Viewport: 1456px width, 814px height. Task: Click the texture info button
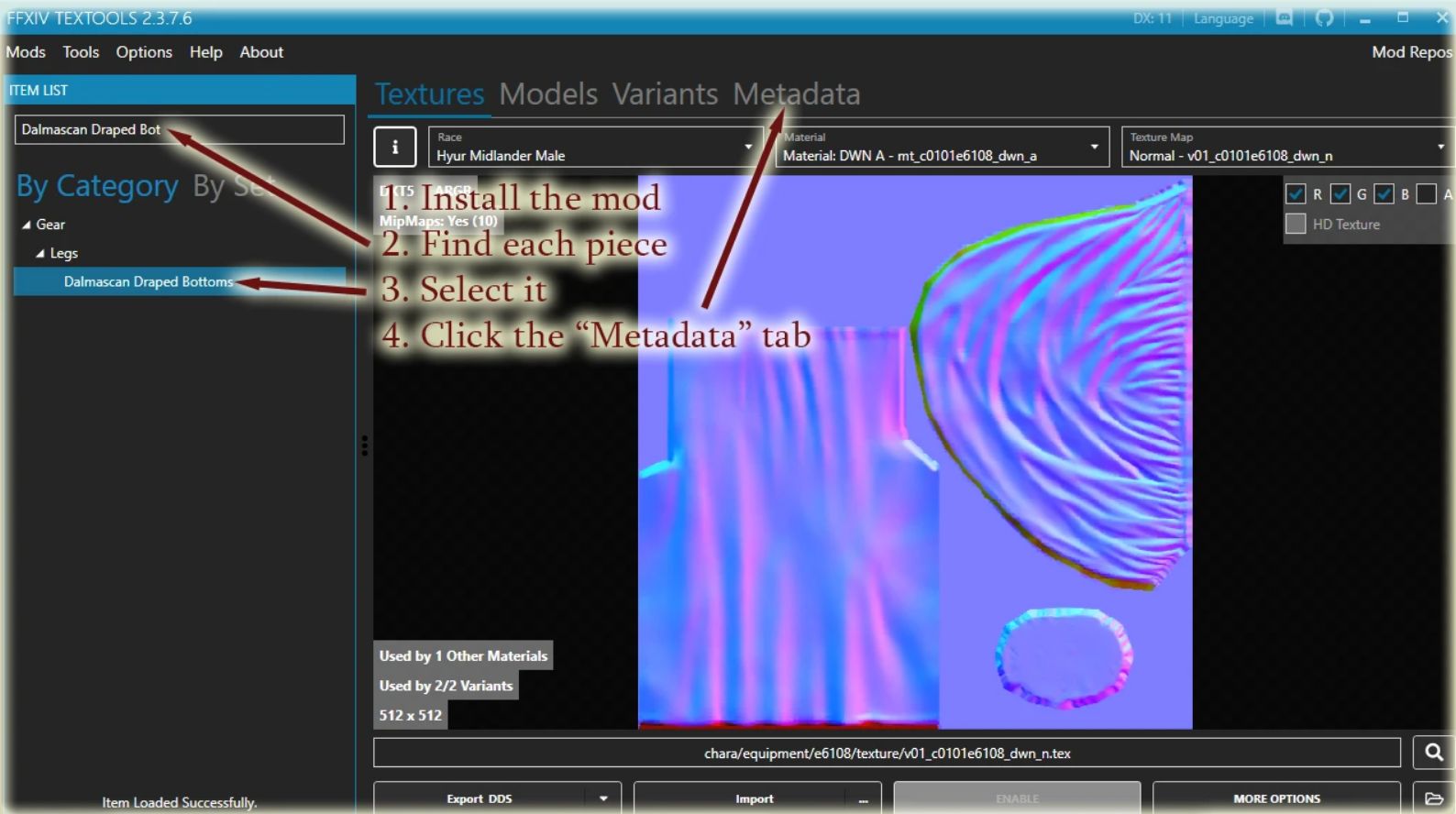pyautogui.click(x=395, y=147)
